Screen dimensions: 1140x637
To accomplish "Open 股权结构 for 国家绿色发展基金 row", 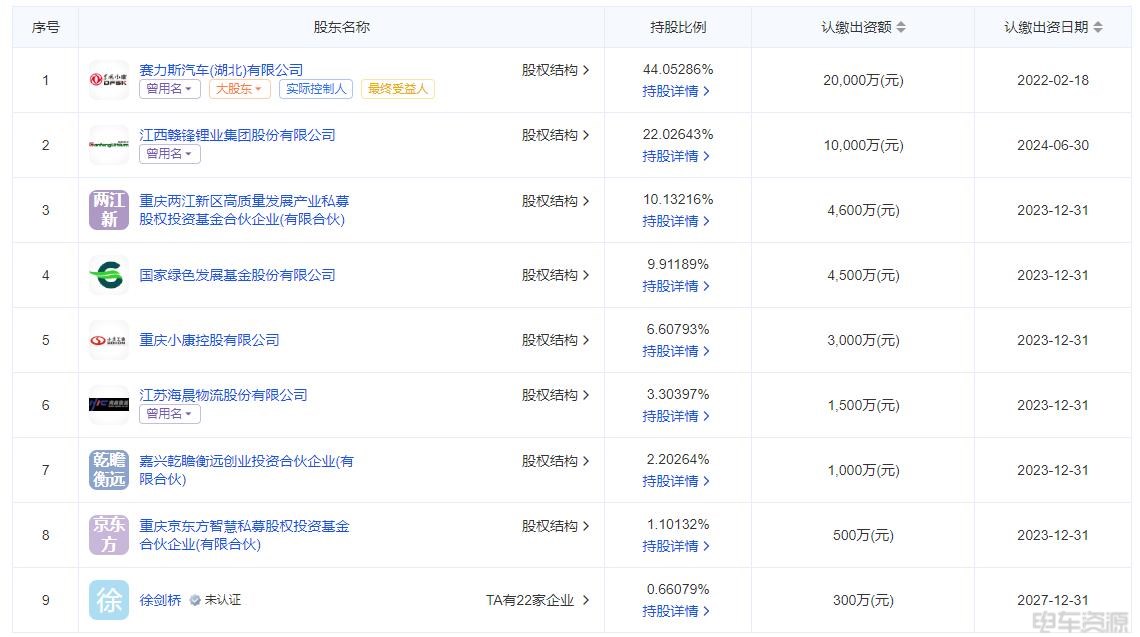I will tap(555, 276).
